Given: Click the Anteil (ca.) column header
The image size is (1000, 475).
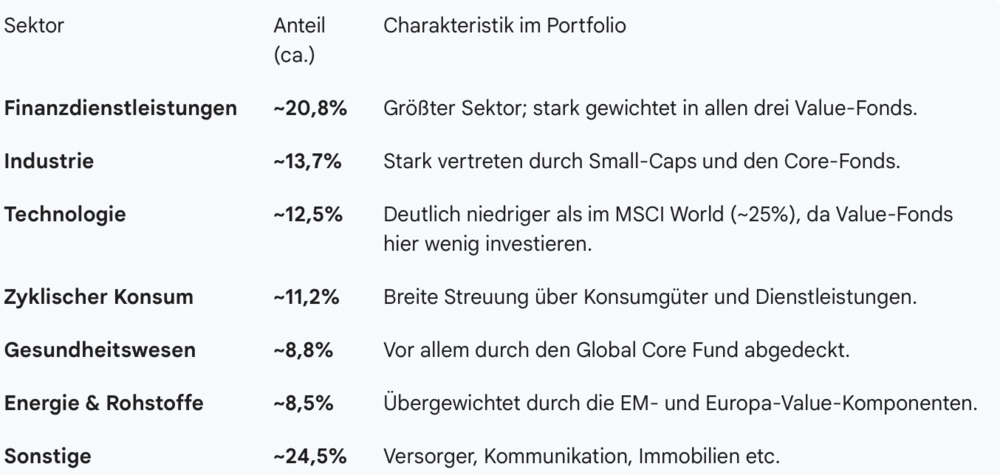Looking at the screenshot, I should (x=299, y=38).
